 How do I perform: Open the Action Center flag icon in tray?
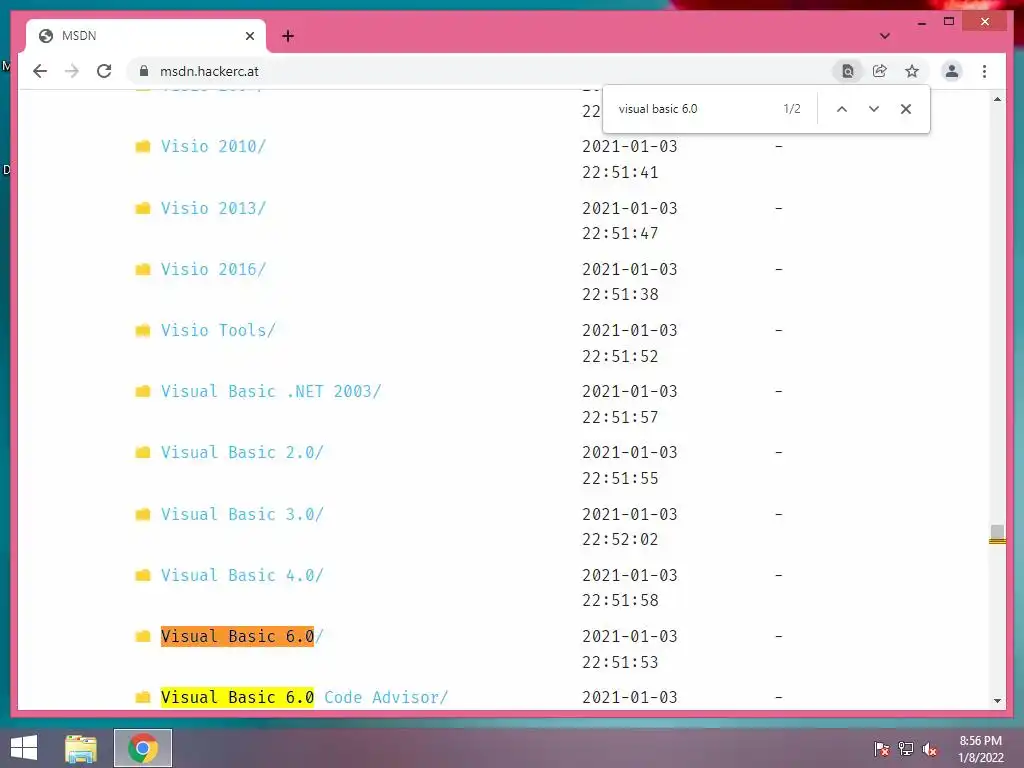(x=882, y=749)
